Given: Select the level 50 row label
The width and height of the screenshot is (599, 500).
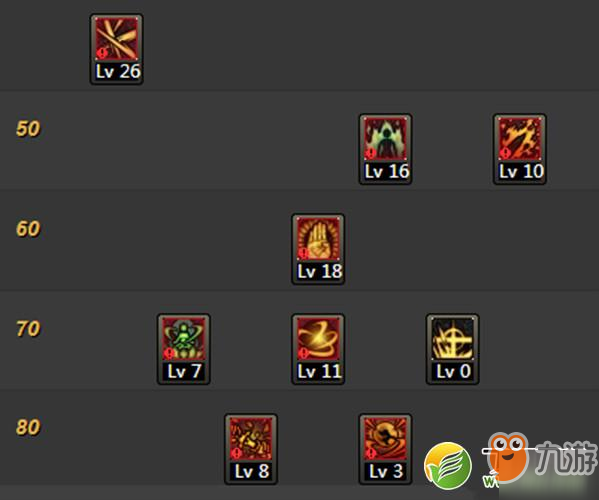Looking at the screenshot, I should [28, 129].
